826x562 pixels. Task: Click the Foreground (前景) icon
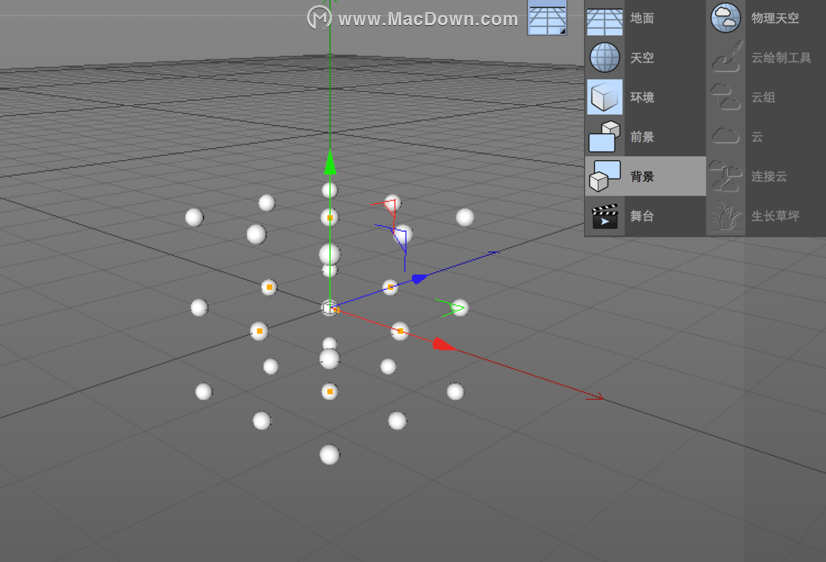coord(604,136)
